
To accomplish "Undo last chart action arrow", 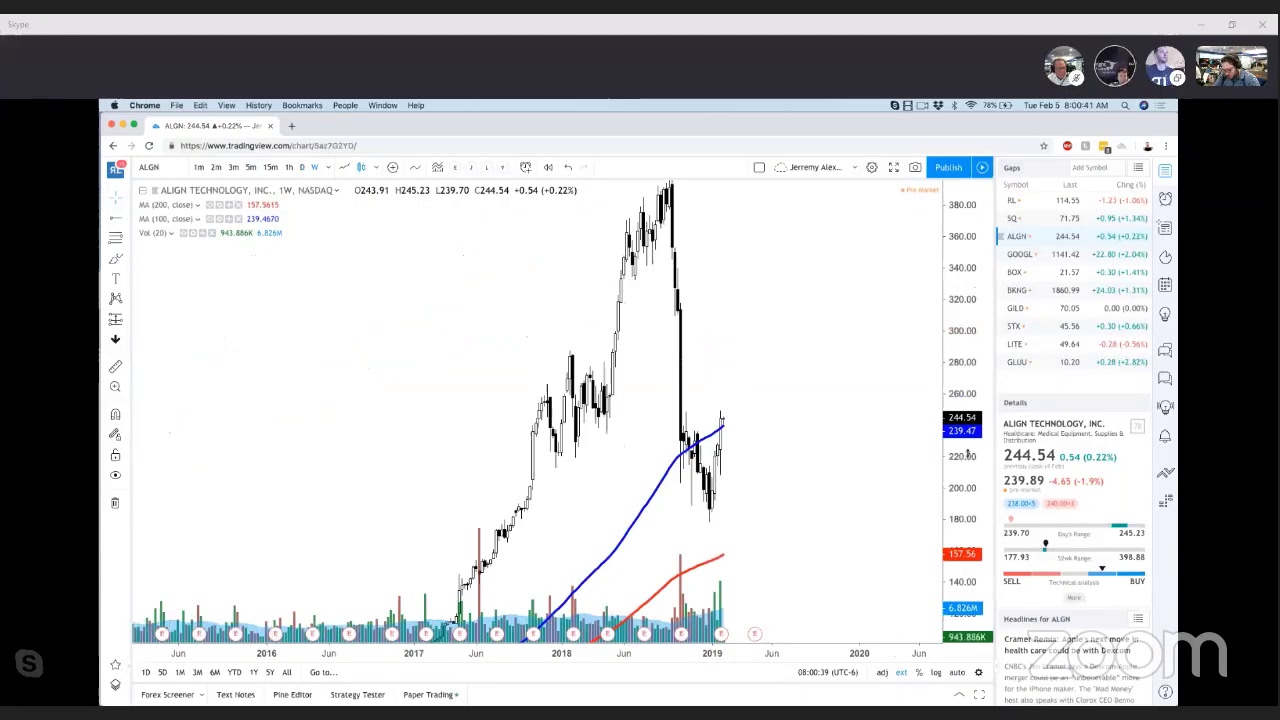I will (x=568, y=167).
